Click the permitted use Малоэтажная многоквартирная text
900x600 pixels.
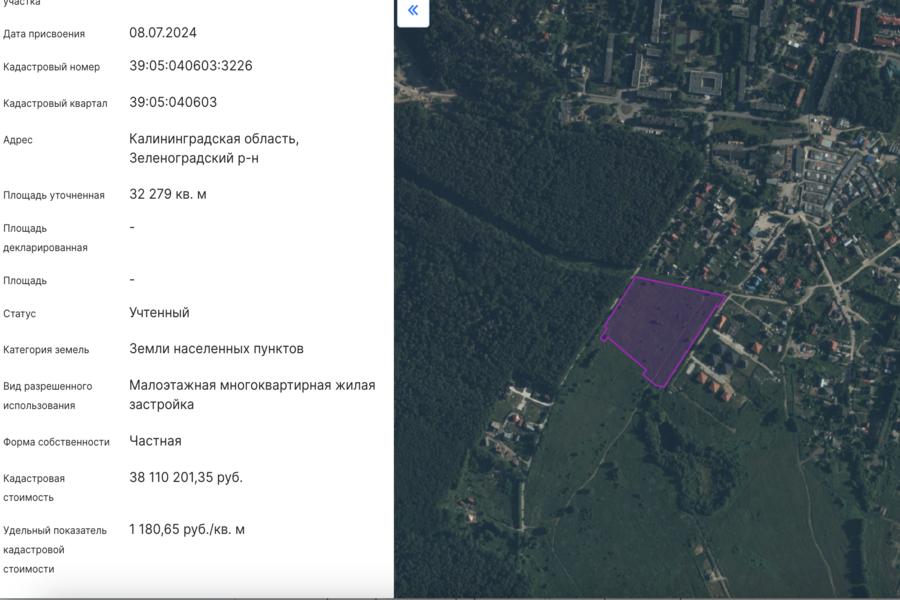[252, 385]
